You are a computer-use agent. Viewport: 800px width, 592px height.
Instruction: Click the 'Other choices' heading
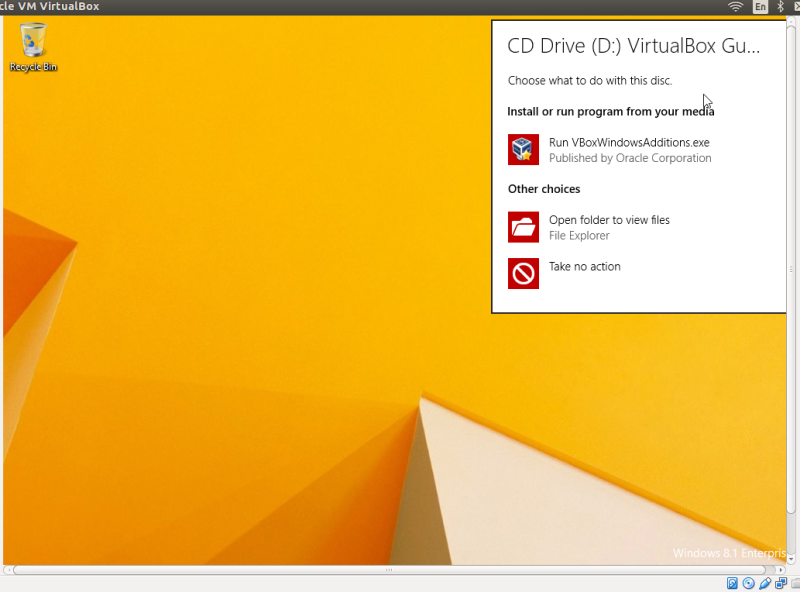click(x=544, y=189)
